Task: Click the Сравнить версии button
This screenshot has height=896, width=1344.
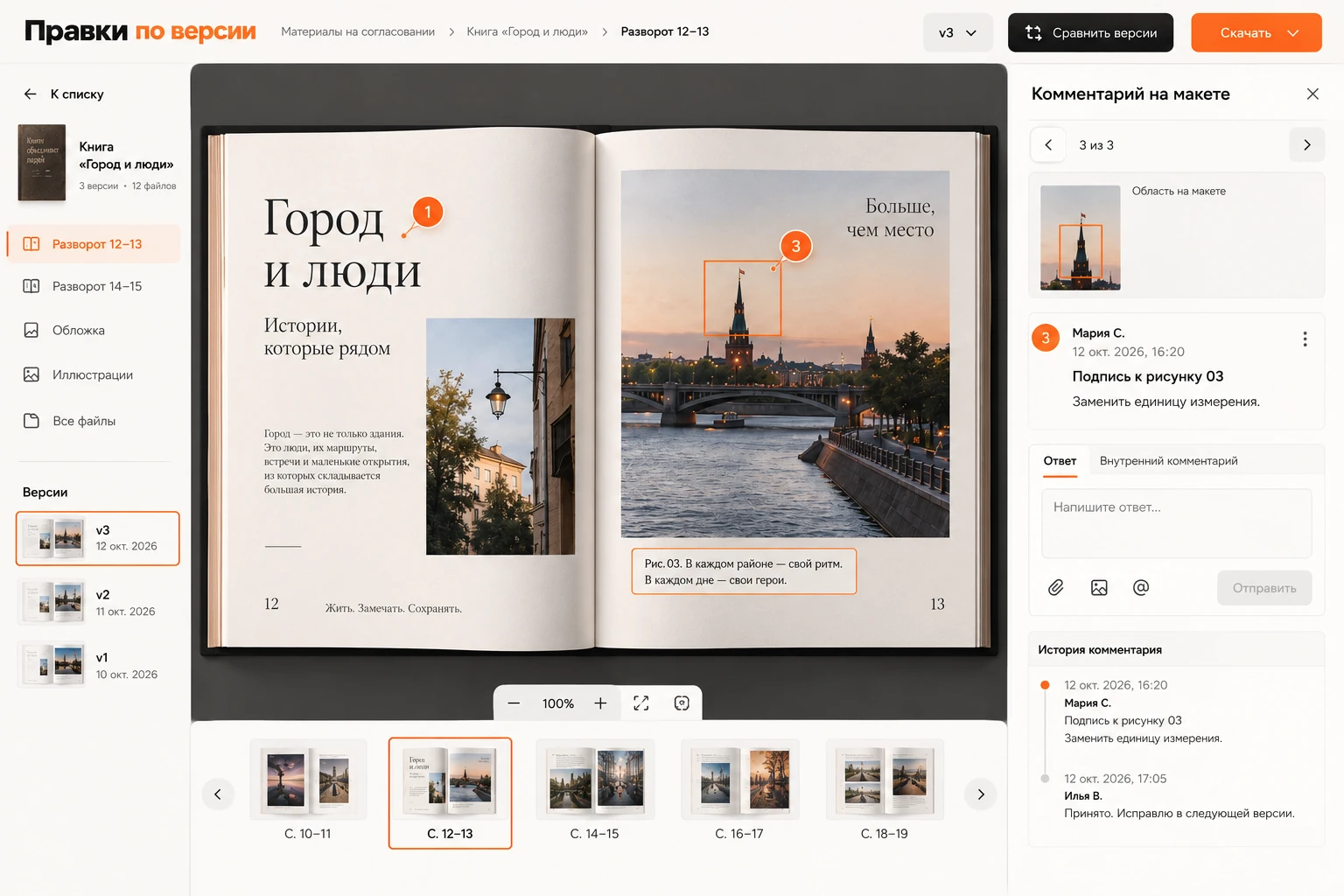Action: pyautogui.click(x=1090, y=32)
